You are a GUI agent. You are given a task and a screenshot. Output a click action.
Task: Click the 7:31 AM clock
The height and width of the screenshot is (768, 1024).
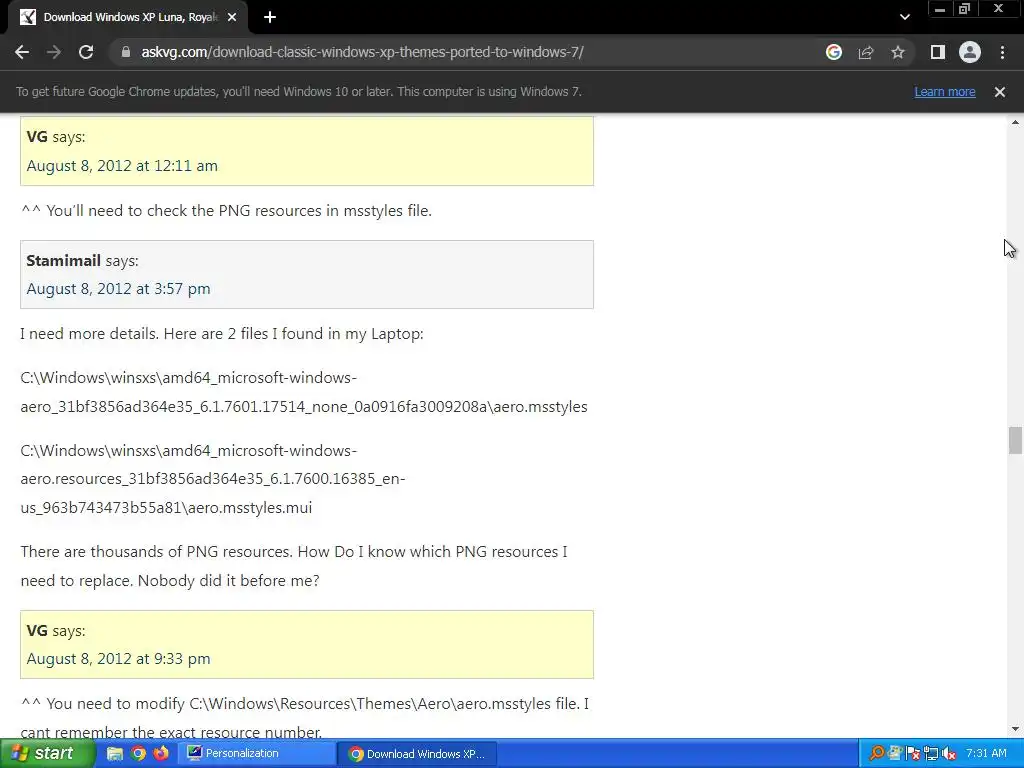986,754
